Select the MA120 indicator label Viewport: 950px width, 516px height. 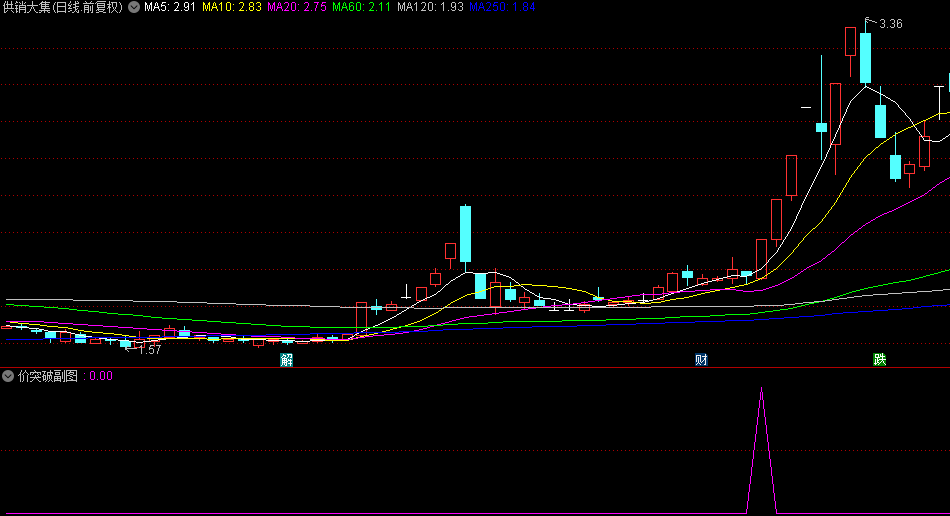[430, 8]
